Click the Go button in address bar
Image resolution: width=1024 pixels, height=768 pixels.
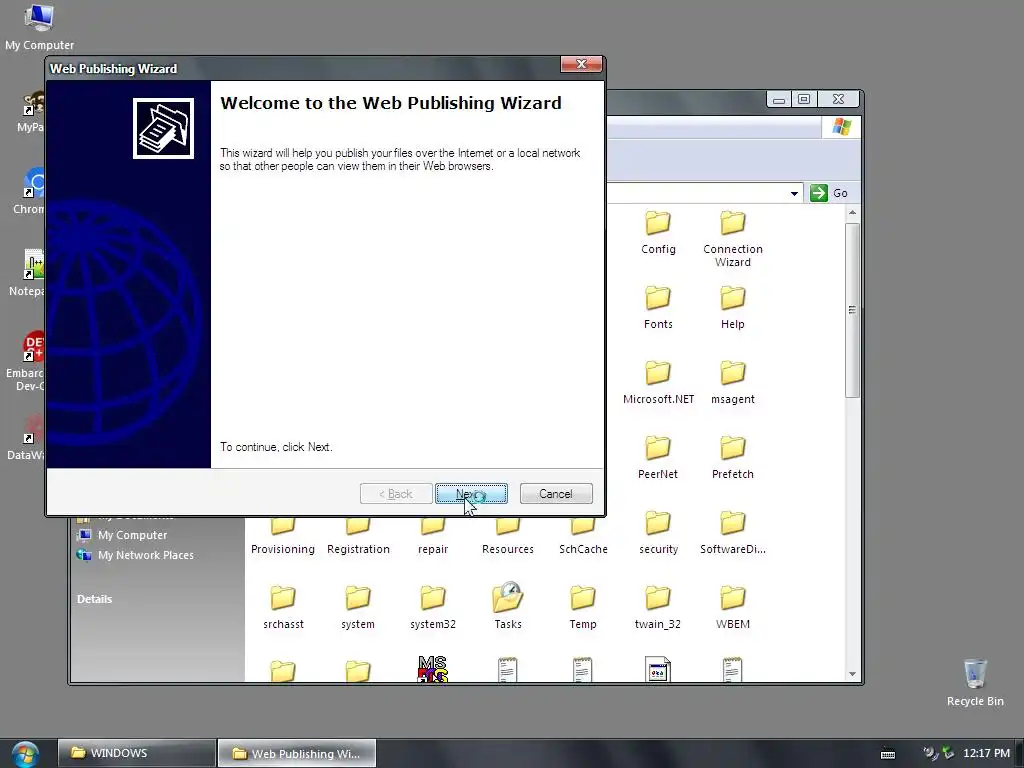point(829,193)
